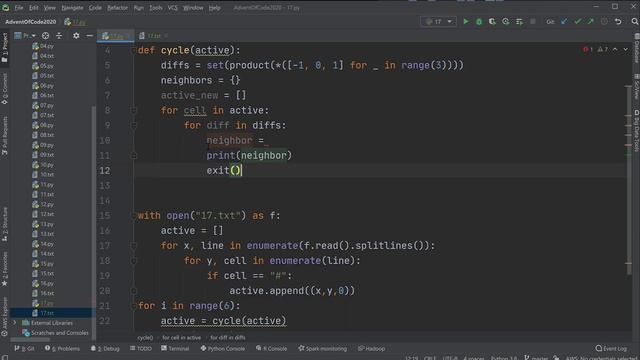
Task: Open the Navigate menu
Action: (x=72, y=7)
